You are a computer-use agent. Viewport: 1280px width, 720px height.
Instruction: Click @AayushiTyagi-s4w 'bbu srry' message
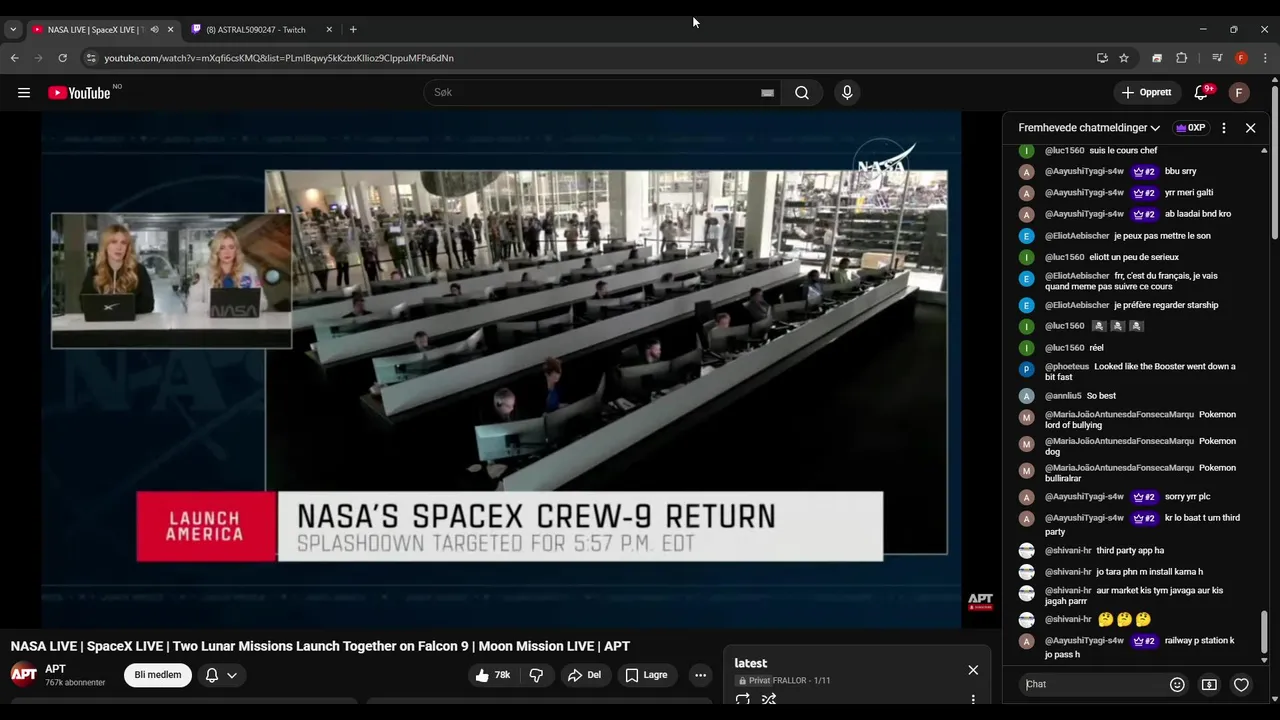point(1180,172)
